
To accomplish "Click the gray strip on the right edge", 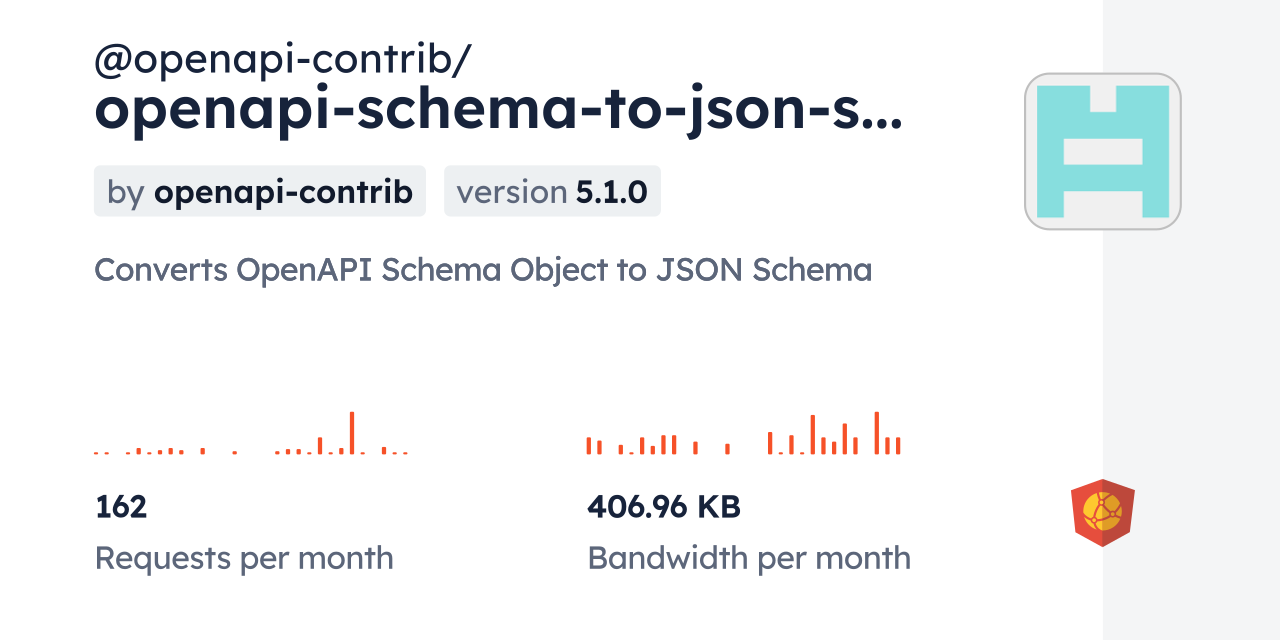I will [1191, 320].
